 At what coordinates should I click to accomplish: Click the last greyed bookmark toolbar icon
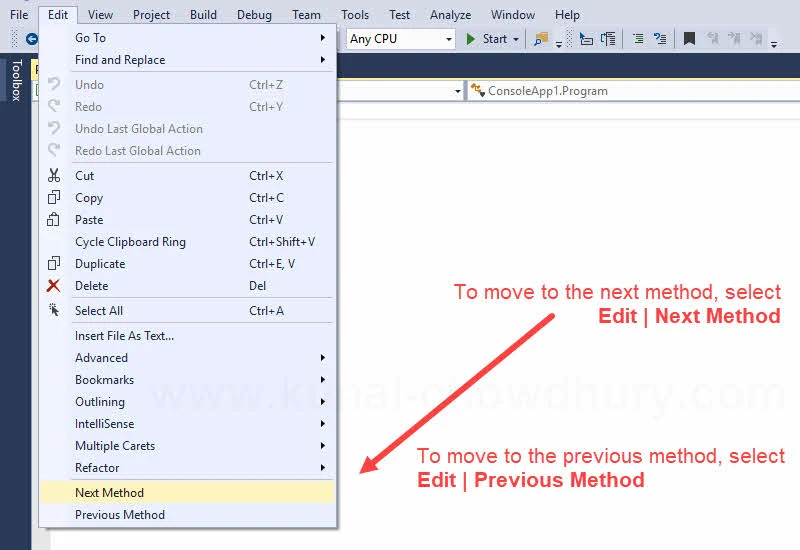point(756,39)
